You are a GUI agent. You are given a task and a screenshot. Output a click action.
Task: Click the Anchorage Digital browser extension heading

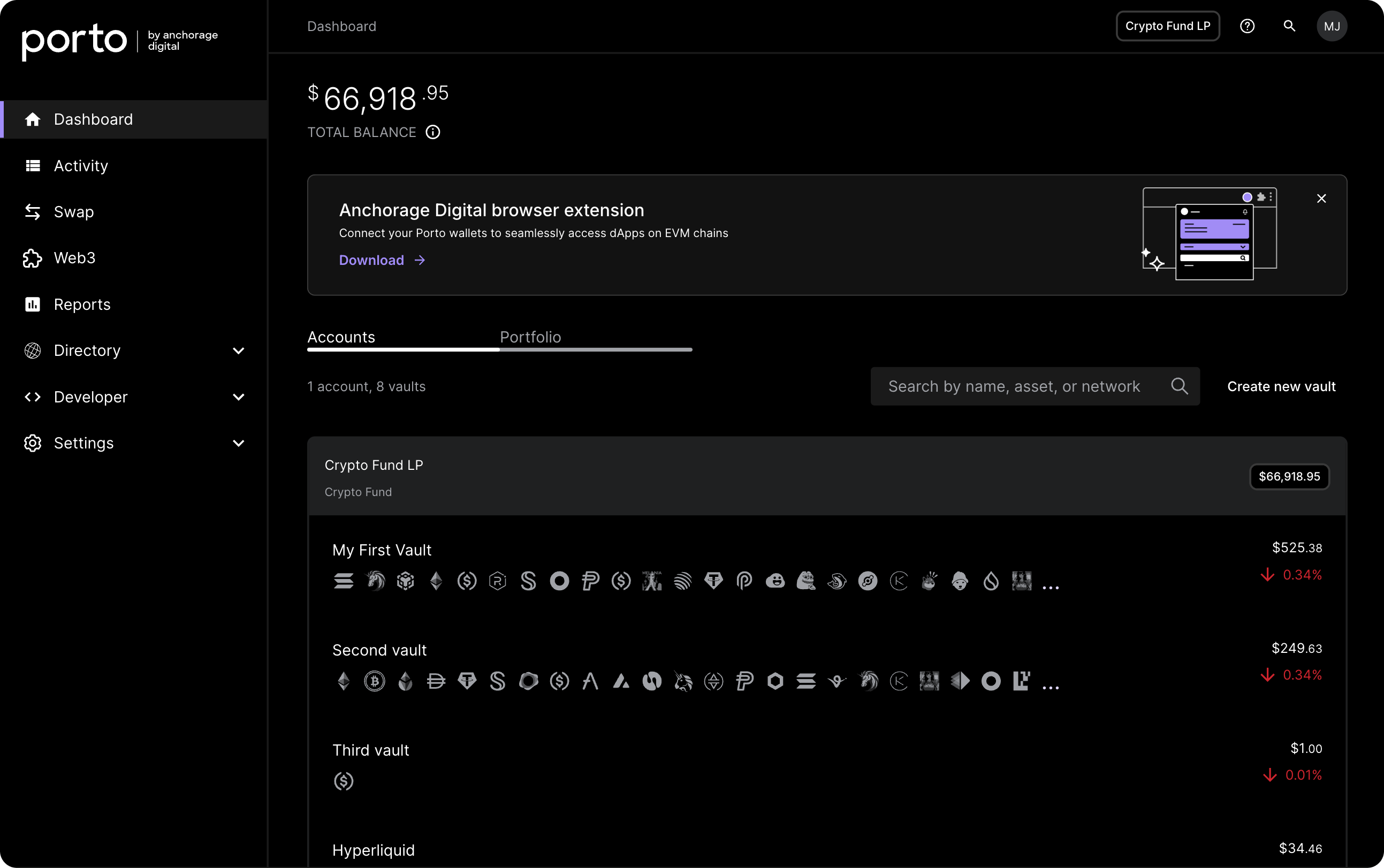[x=491, y=210]
